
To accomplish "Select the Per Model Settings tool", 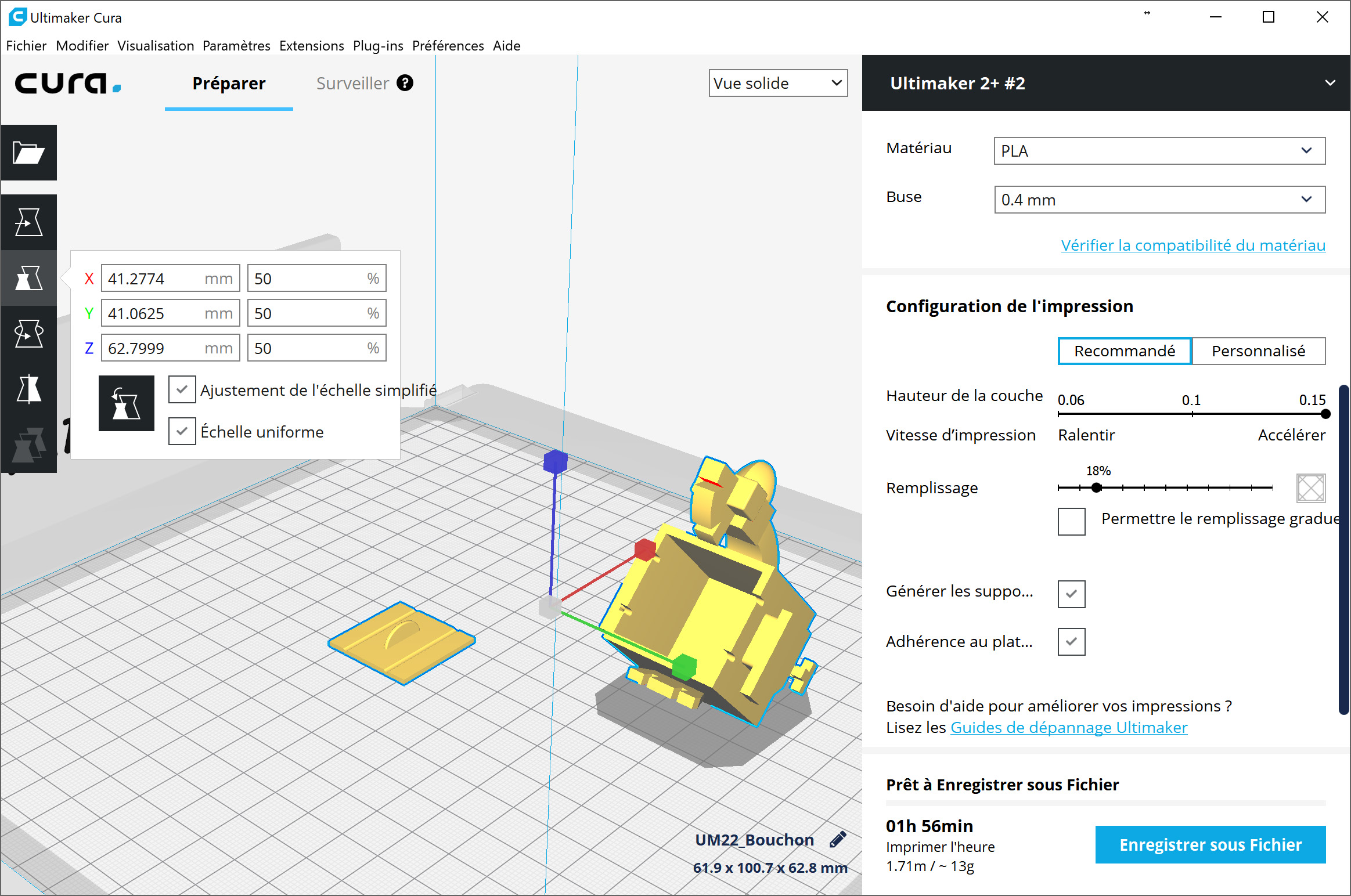I will click(28, 445).
